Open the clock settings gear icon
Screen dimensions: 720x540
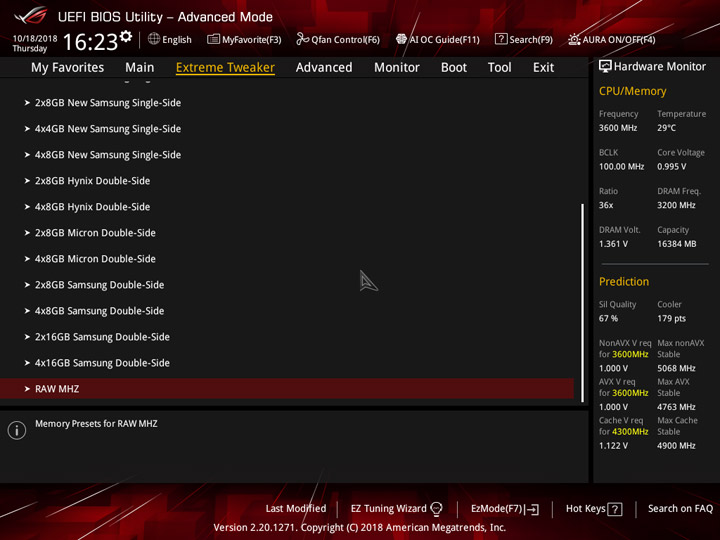click(126, 36)
